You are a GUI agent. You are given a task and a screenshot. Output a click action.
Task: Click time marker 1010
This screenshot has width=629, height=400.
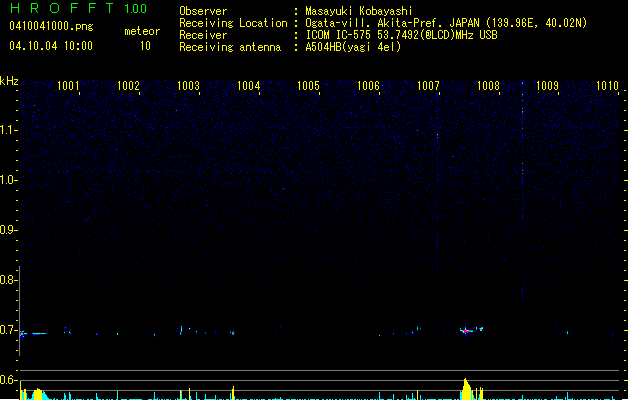(x=607, y=86)
